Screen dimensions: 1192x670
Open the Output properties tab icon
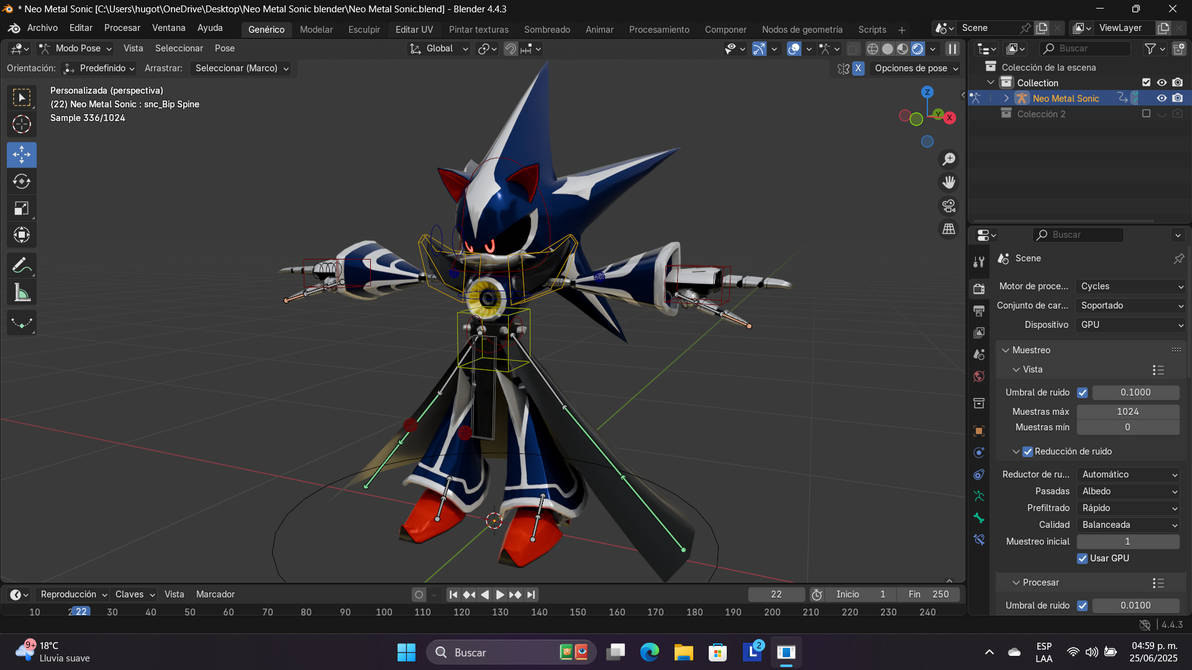(979, 310)
